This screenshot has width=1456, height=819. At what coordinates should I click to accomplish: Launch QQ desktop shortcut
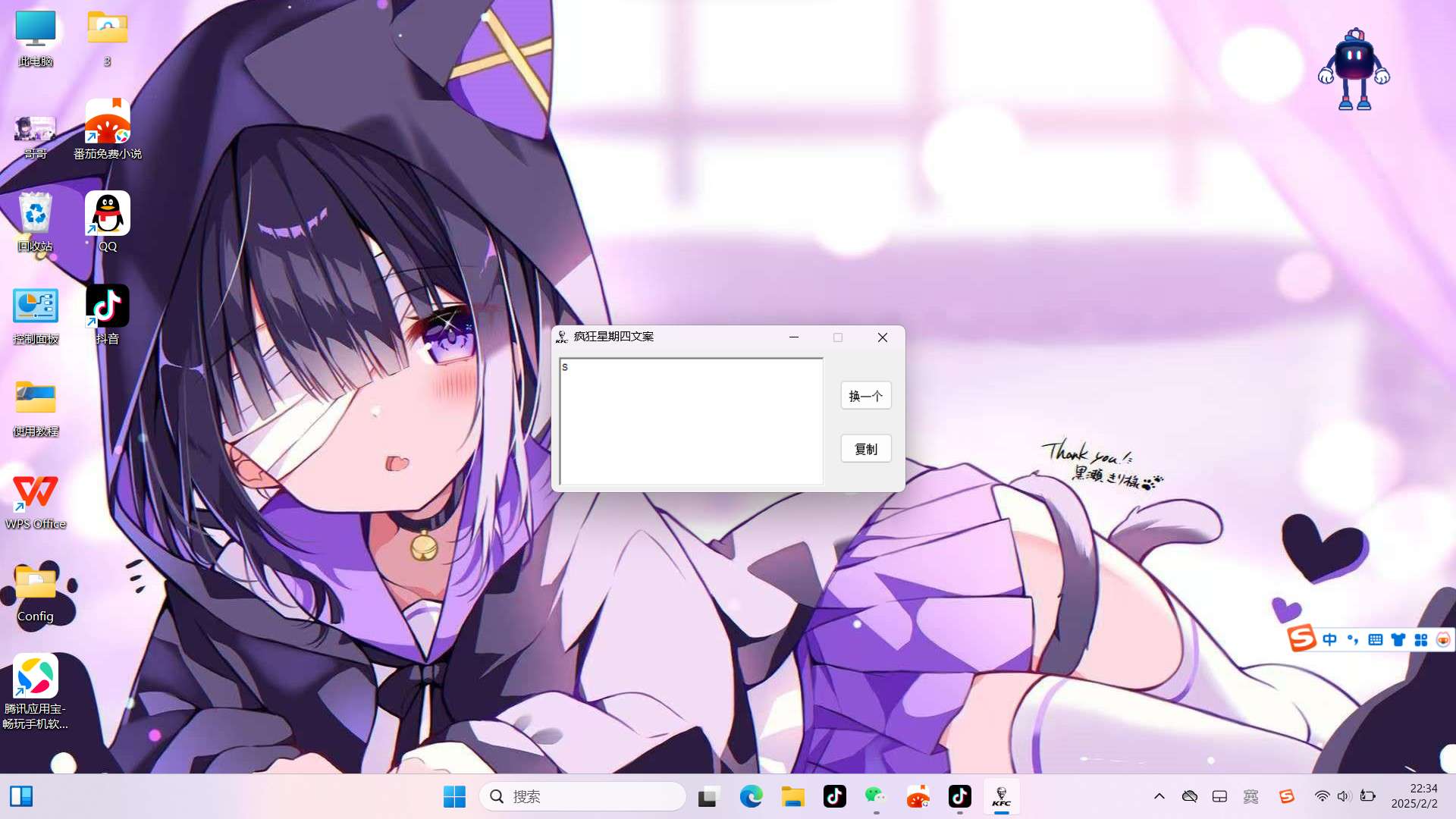[108, 221]
